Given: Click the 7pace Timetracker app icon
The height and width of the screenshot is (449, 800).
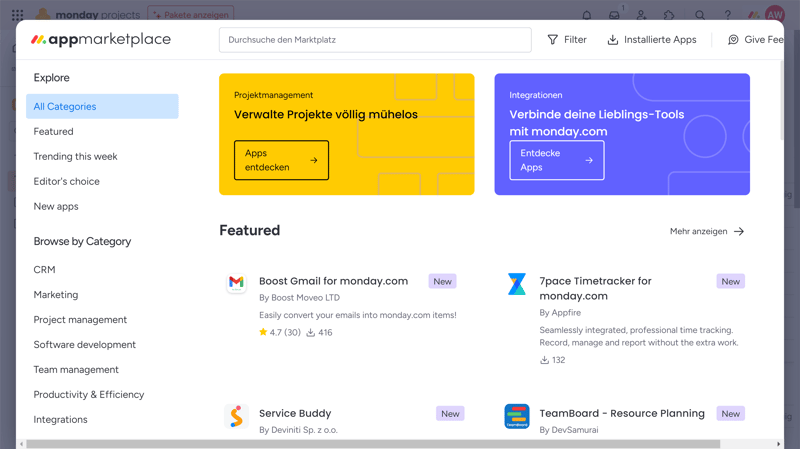Looking at the screenshot, I should coord(516,285).
